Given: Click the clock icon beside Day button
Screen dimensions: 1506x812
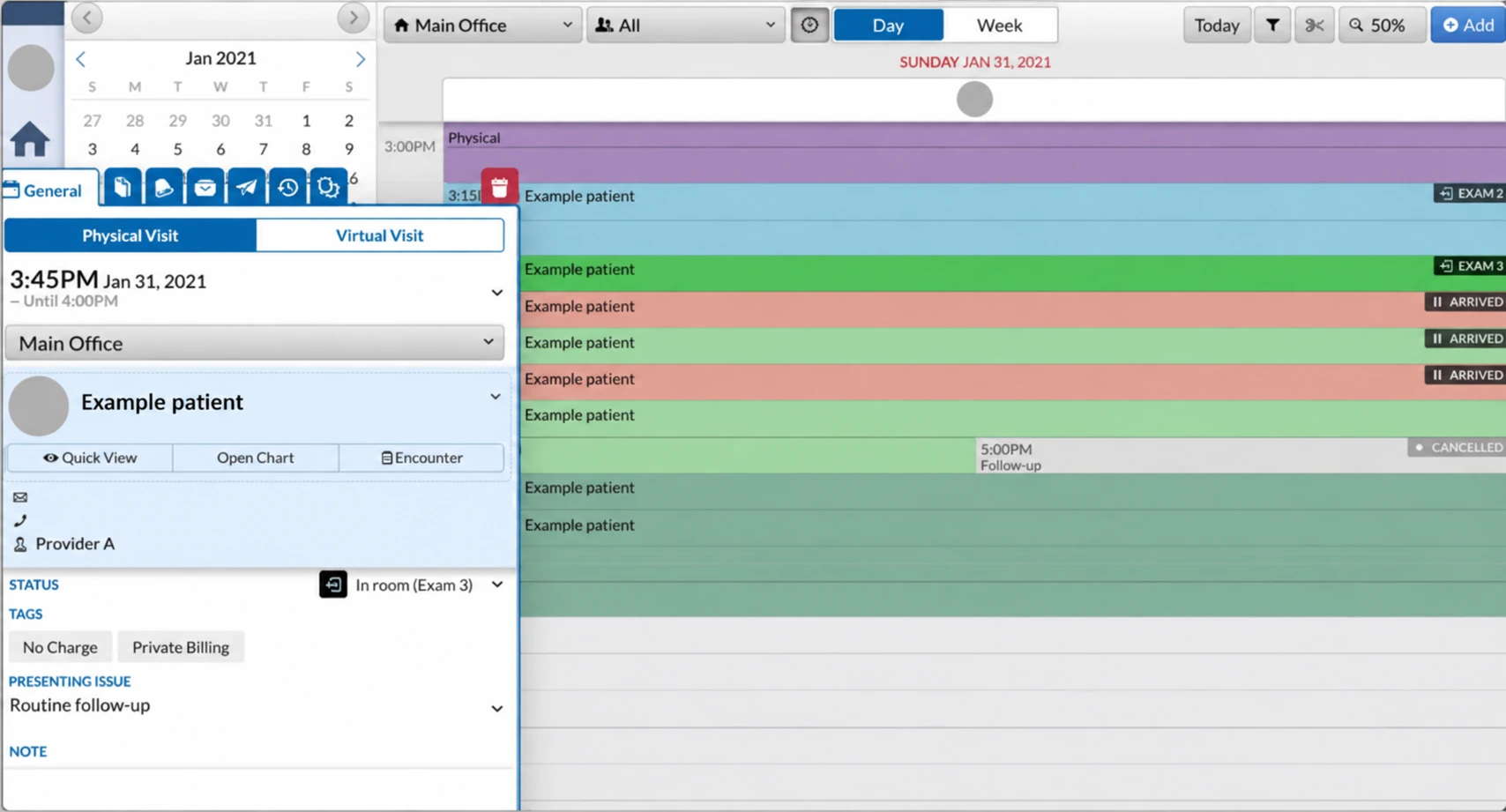Looking at the screenshot, I should pyautogui.click(x=809, y=25).
